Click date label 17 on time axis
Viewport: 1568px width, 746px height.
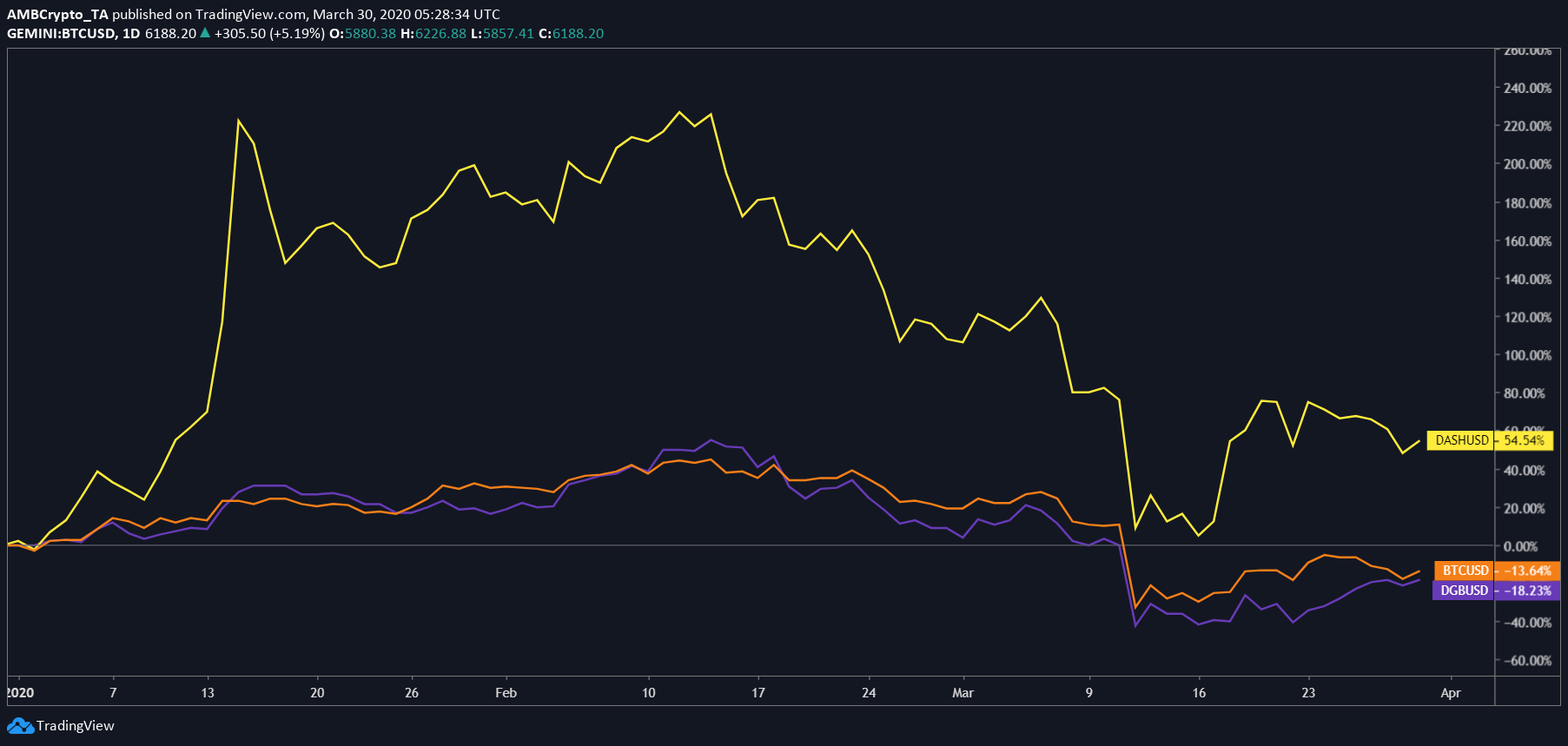click(758, 693)
